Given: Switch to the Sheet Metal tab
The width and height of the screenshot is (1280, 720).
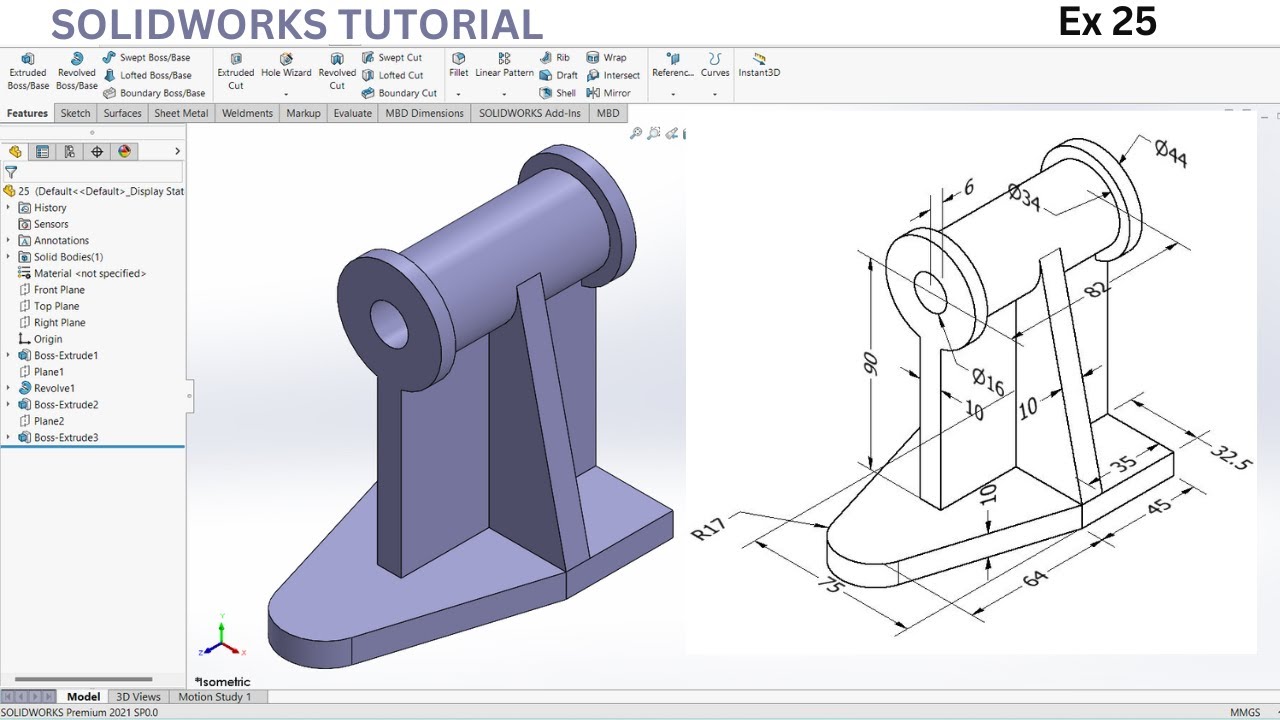Looking at the screenshot, I should click(181, 113).
